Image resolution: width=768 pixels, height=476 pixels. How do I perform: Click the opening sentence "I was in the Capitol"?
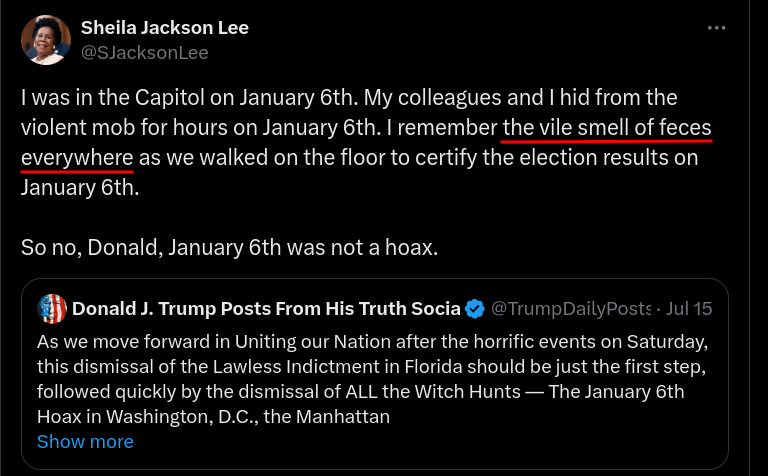tap(113, 98)
